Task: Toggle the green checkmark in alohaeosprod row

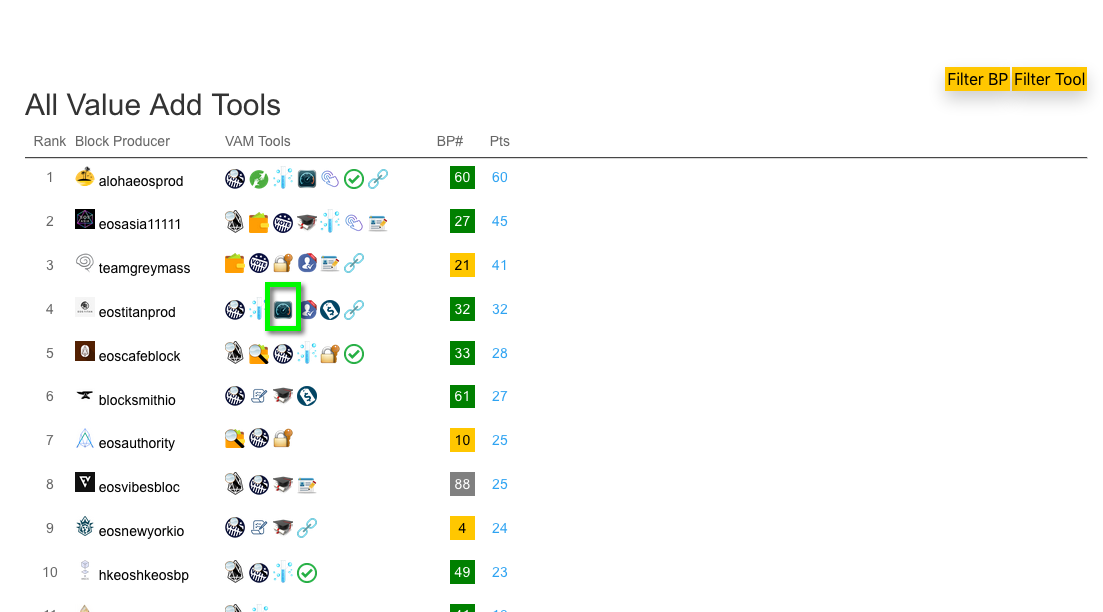Action: 354,178
